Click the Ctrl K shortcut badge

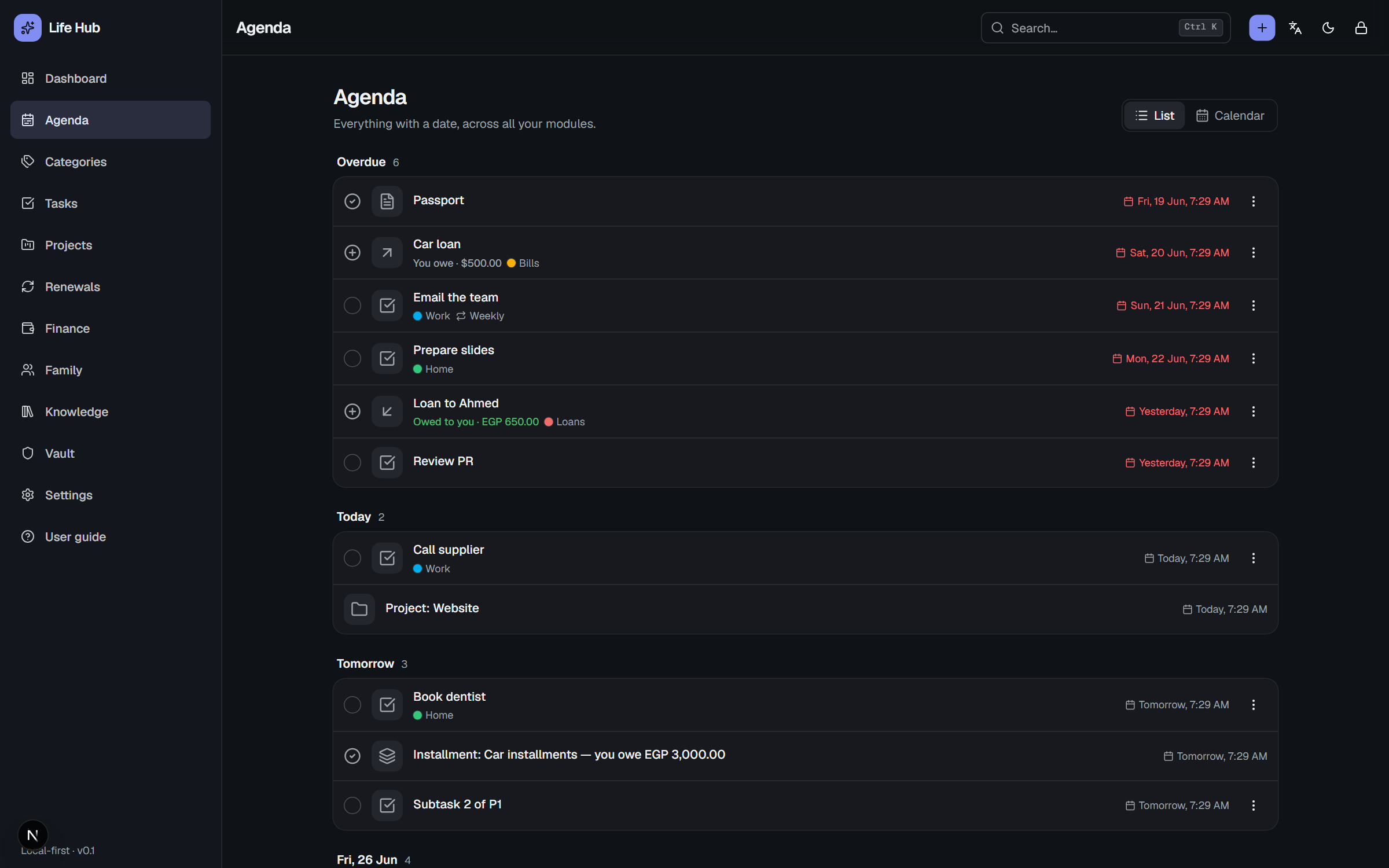(x=1201, y=27)
